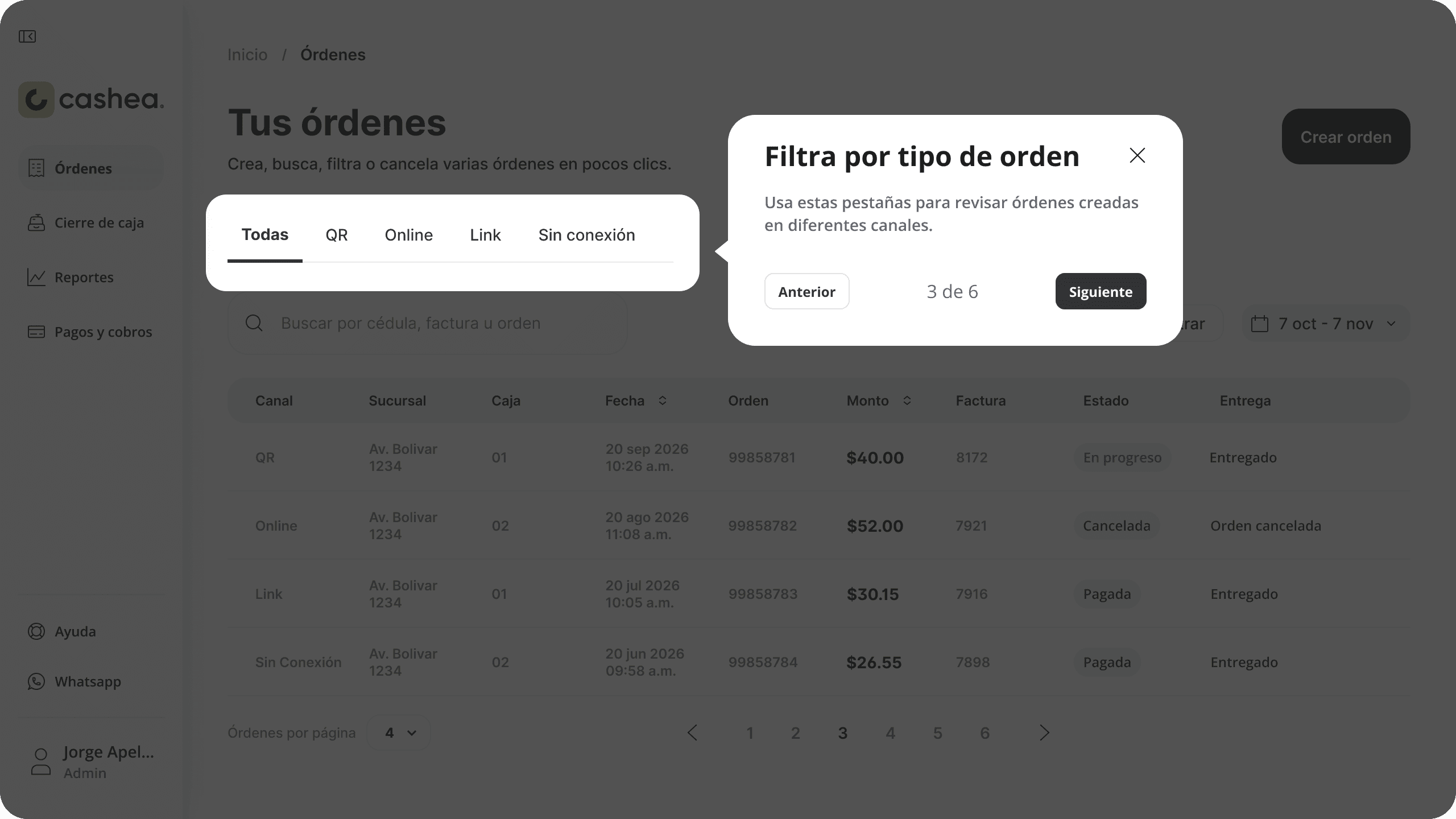Go to page 5 of orders

coord(937,733)
